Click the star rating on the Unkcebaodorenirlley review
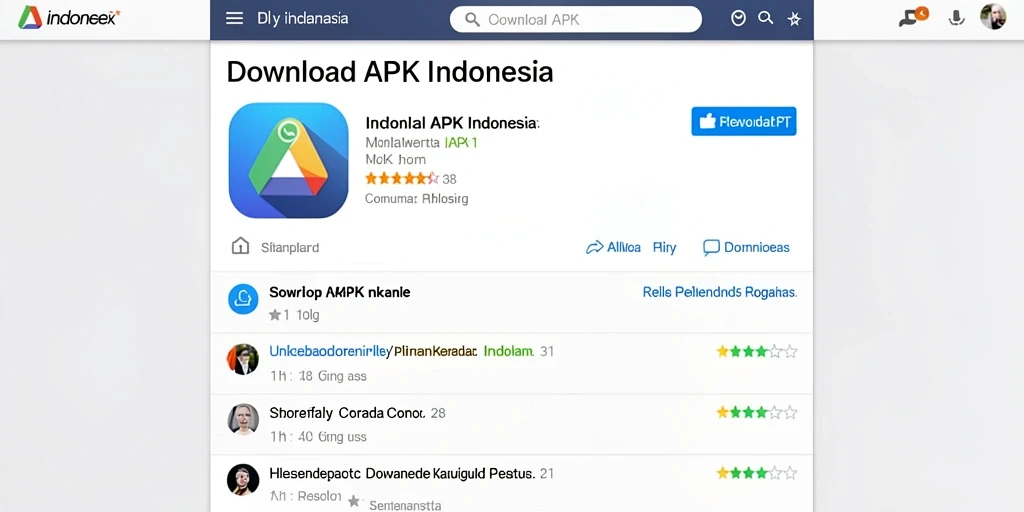1024x512 pixels. point(756,352)
